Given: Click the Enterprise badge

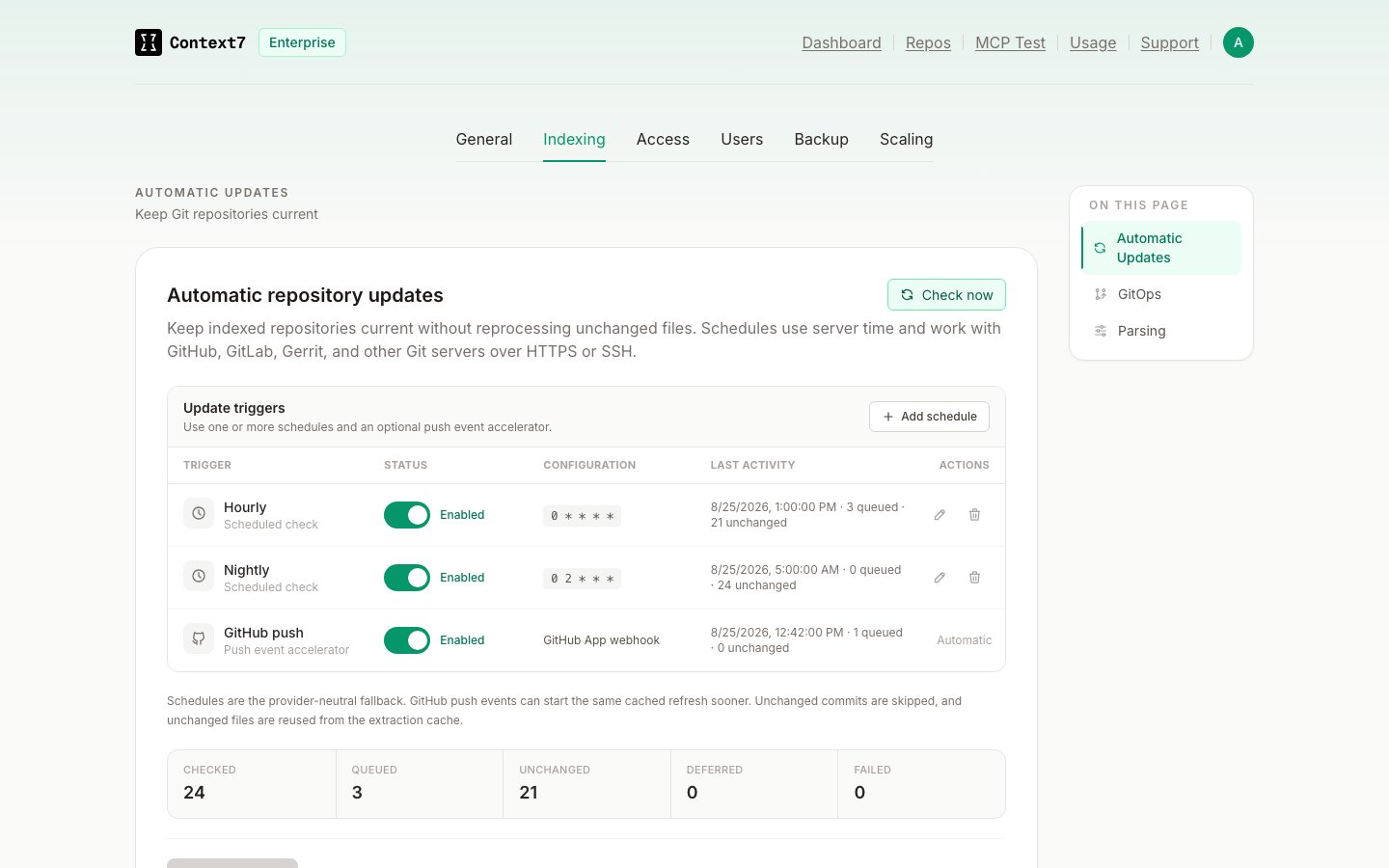Looking at the screenshot, I should 302,42.
